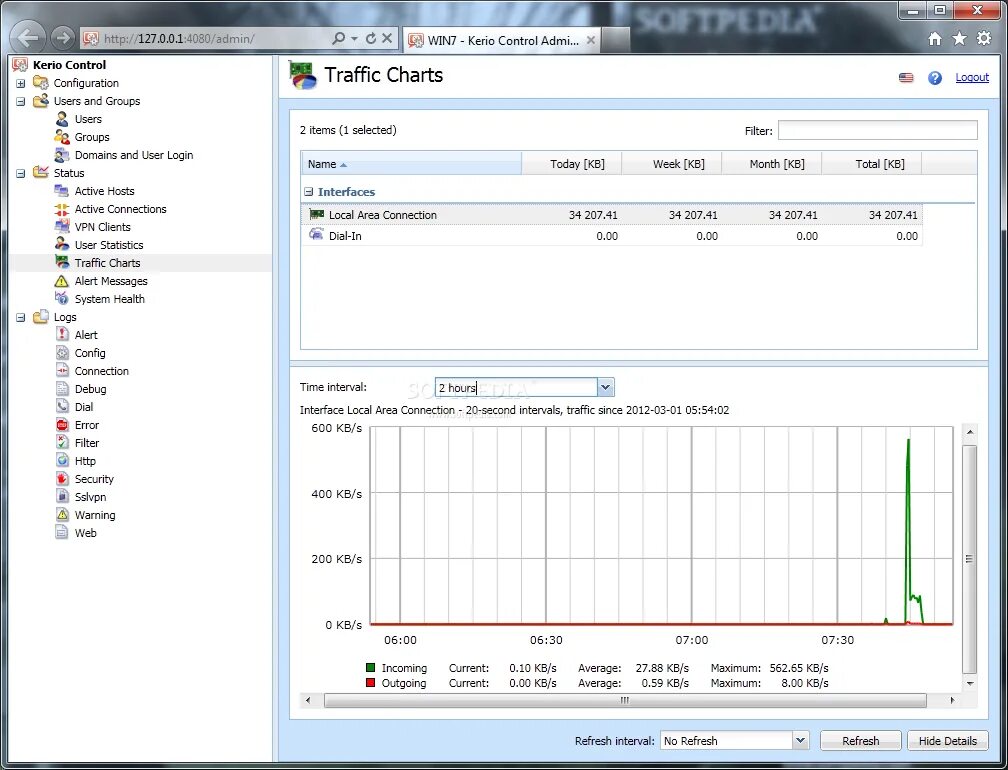The width and height of the screenshot is (1008, 770).
Task: Close the Kerio Control browser tab
Action: (590, 40)
